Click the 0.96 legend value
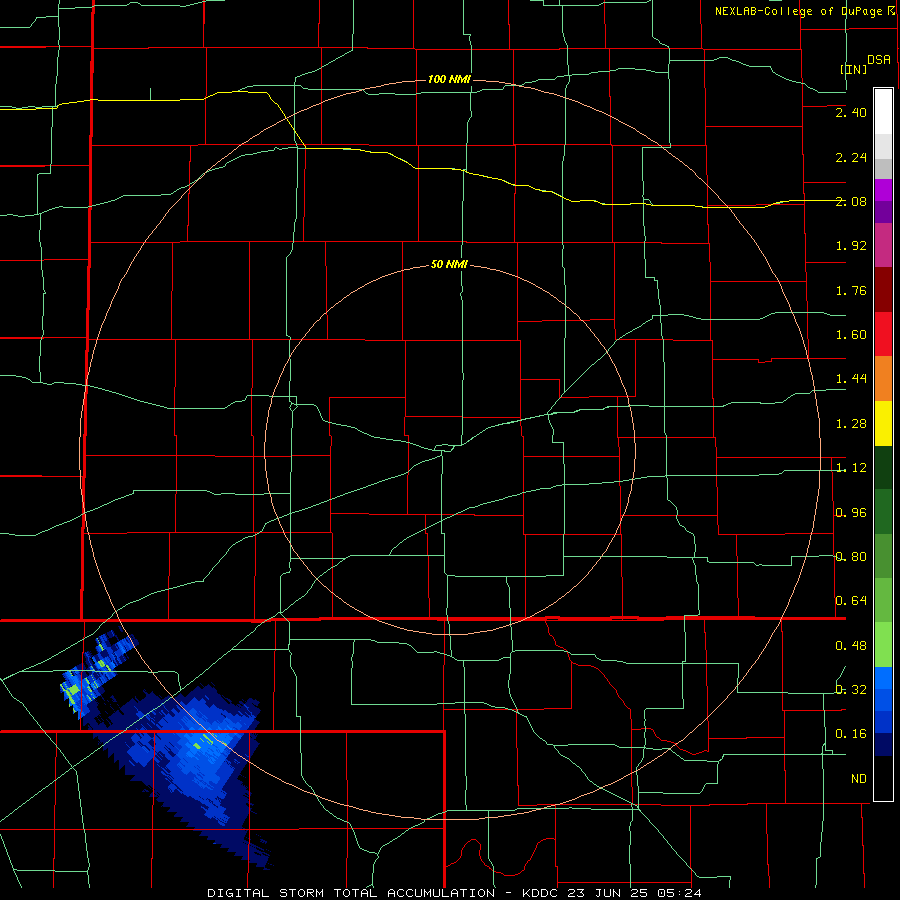This screenshot has width=900, height=900. (x=851, y=513)
